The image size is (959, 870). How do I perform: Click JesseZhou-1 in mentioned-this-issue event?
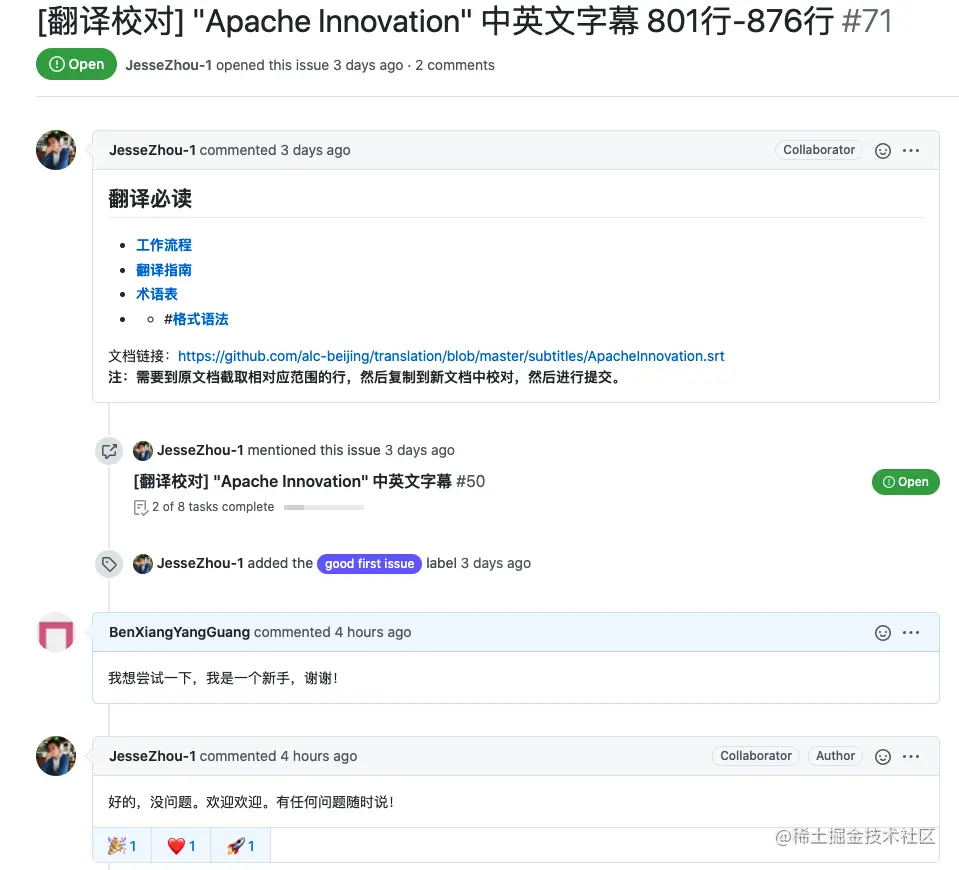coord(200,450)
